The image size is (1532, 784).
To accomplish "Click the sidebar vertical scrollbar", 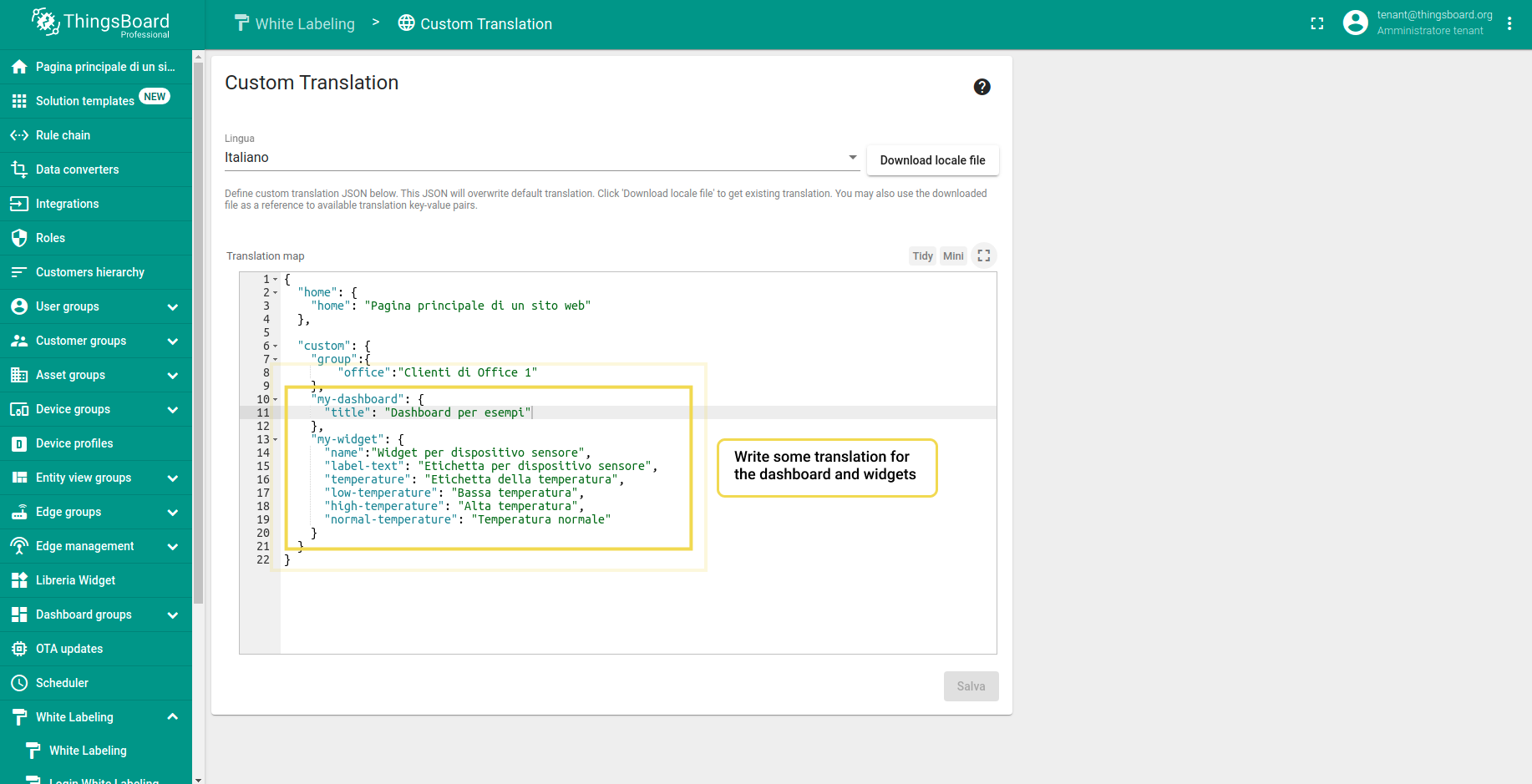I will (198, 334).
